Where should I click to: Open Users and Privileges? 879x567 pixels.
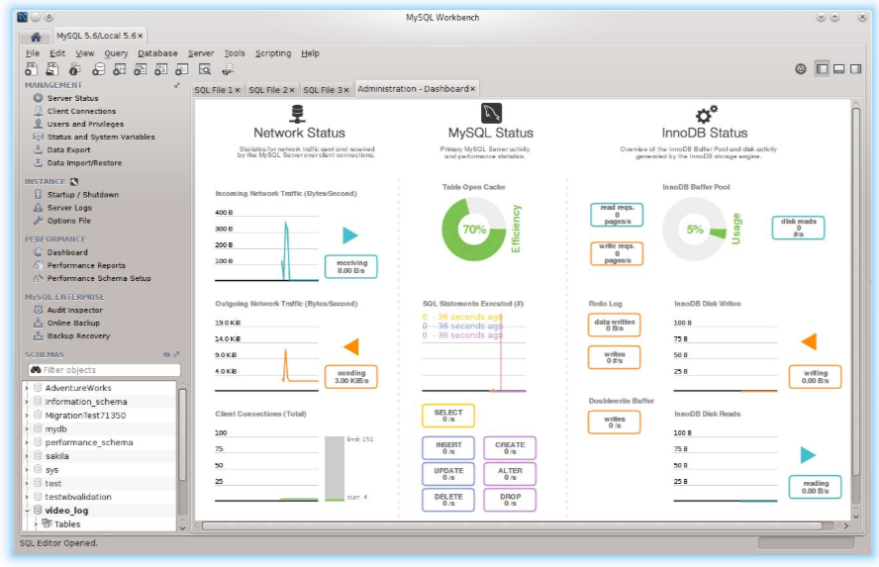click(85, 124)
